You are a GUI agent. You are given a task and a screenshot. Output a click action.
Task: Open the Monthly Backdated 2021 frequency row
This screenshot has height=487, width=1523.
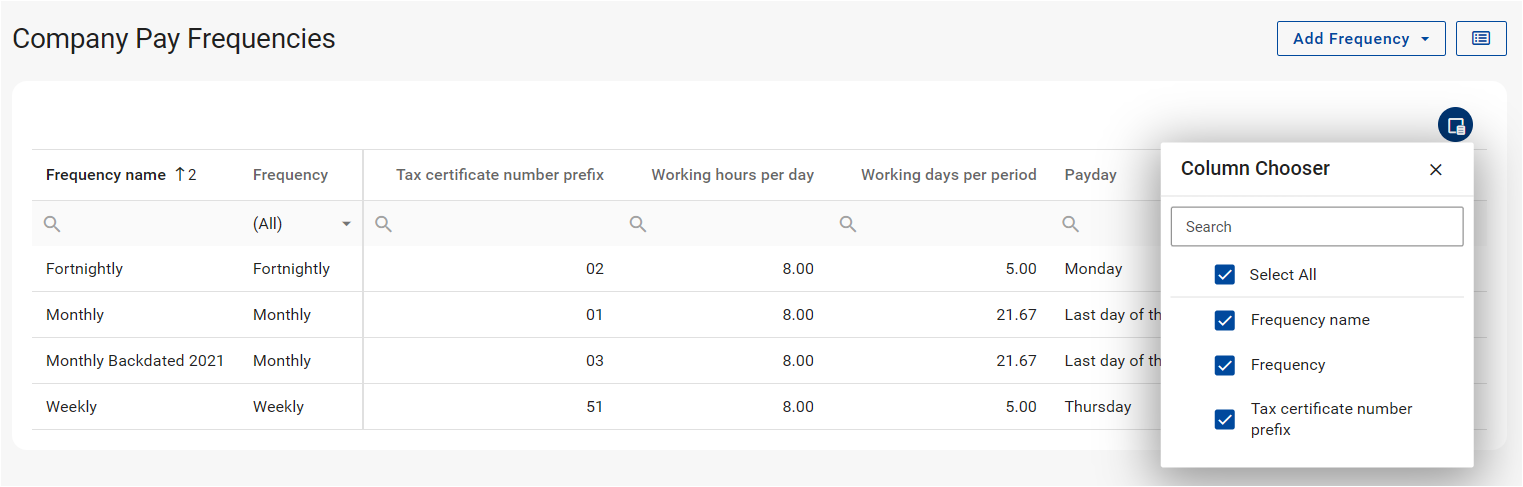coord(135,361)
